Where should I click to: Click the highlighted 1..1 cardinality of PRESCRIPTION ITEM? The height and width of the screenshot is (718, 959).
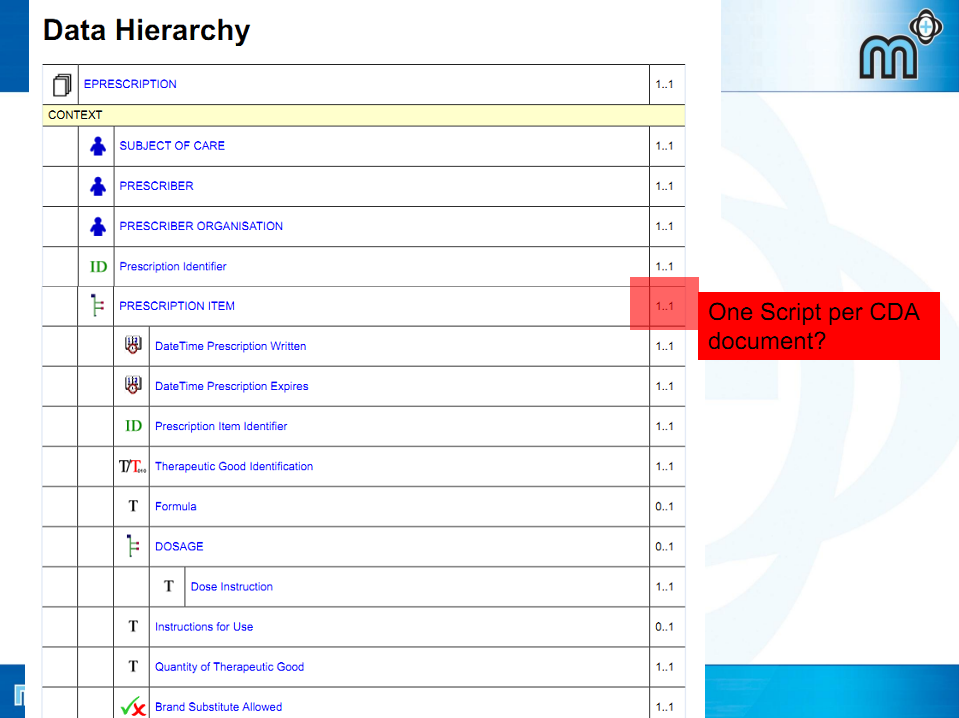click(x=664, y=306)
